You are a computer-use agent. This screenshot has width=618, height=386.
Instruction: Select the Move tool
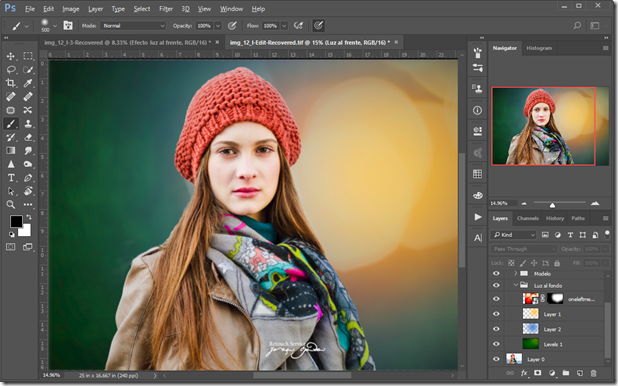click(11, 56)
